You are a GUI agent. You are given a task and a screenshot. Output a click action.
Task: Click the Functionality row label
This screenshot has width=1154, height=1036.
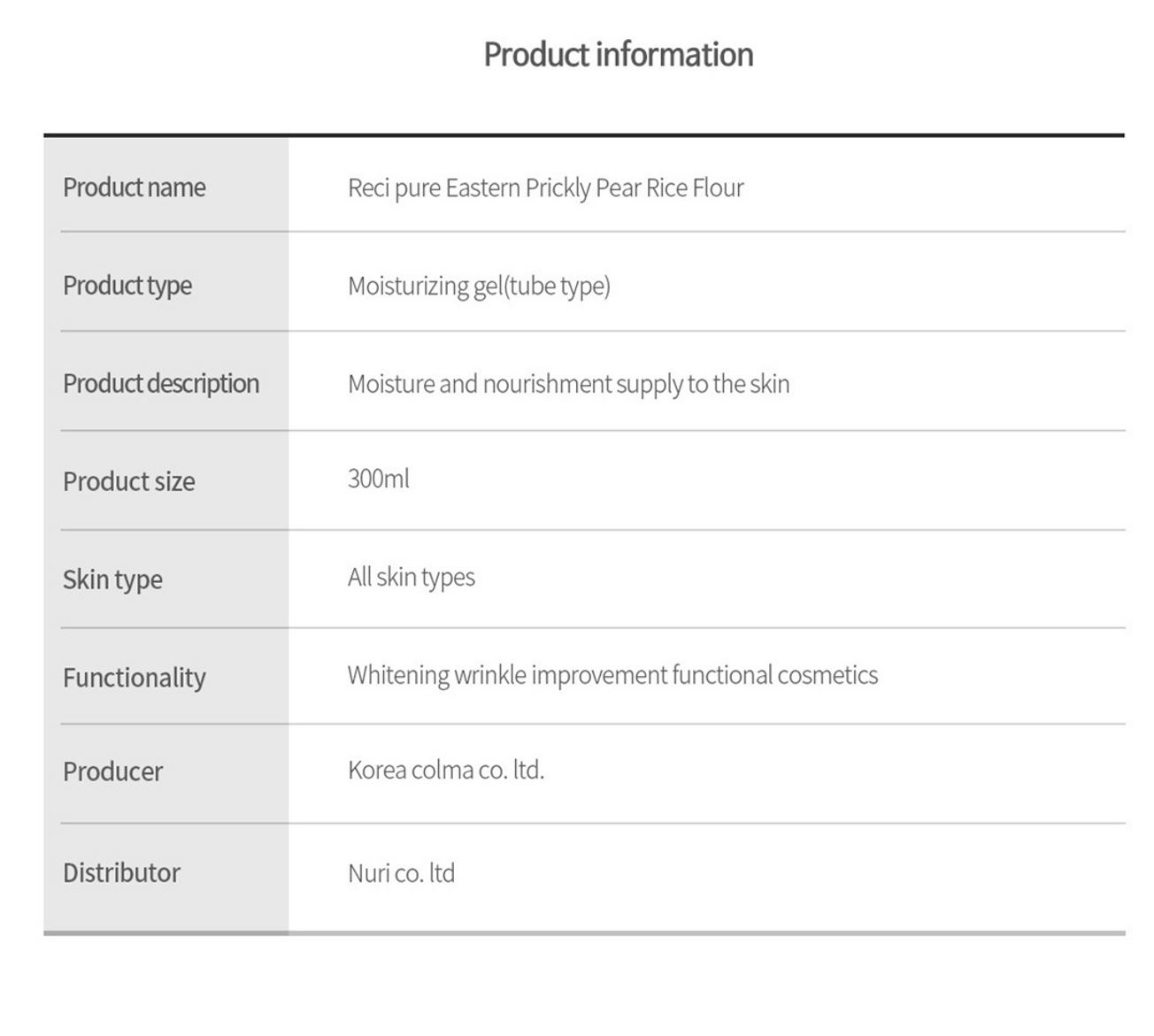click(134, 678)
